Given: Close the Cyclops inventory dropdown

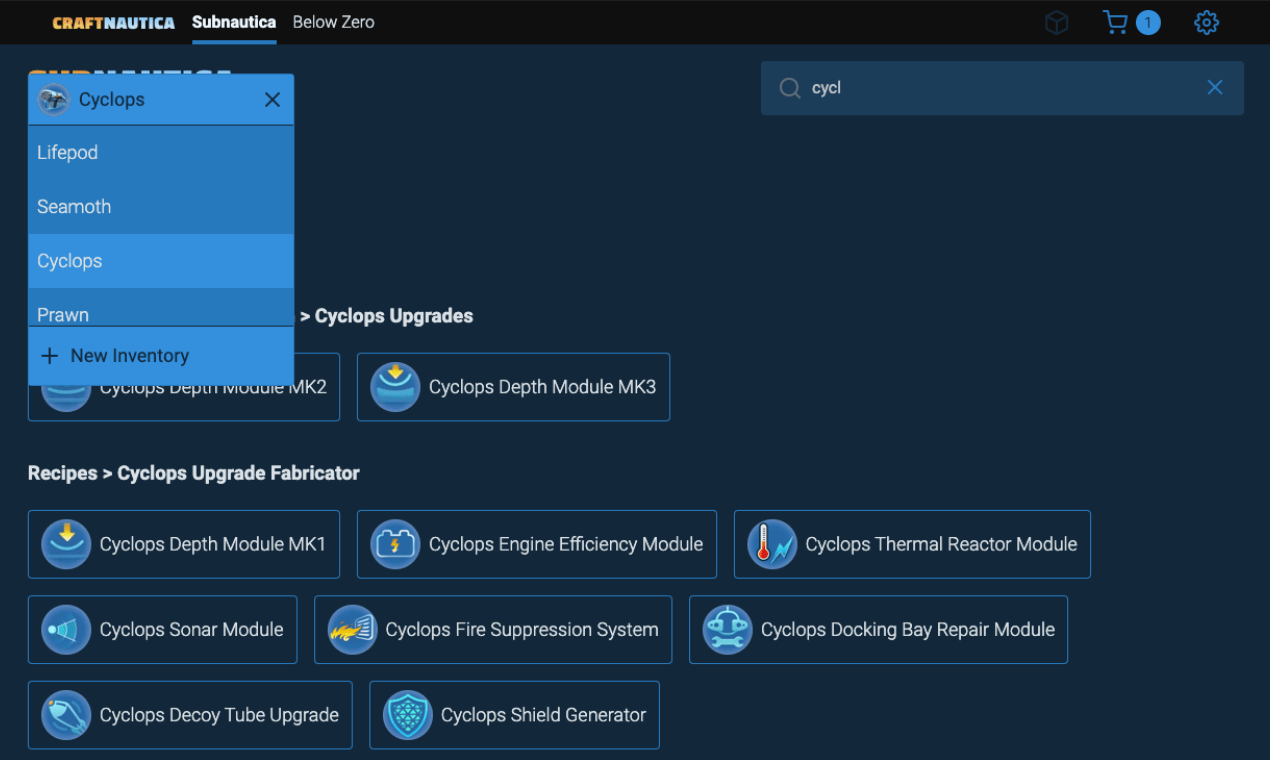Looking at the screenshot, I should point(272,100).
